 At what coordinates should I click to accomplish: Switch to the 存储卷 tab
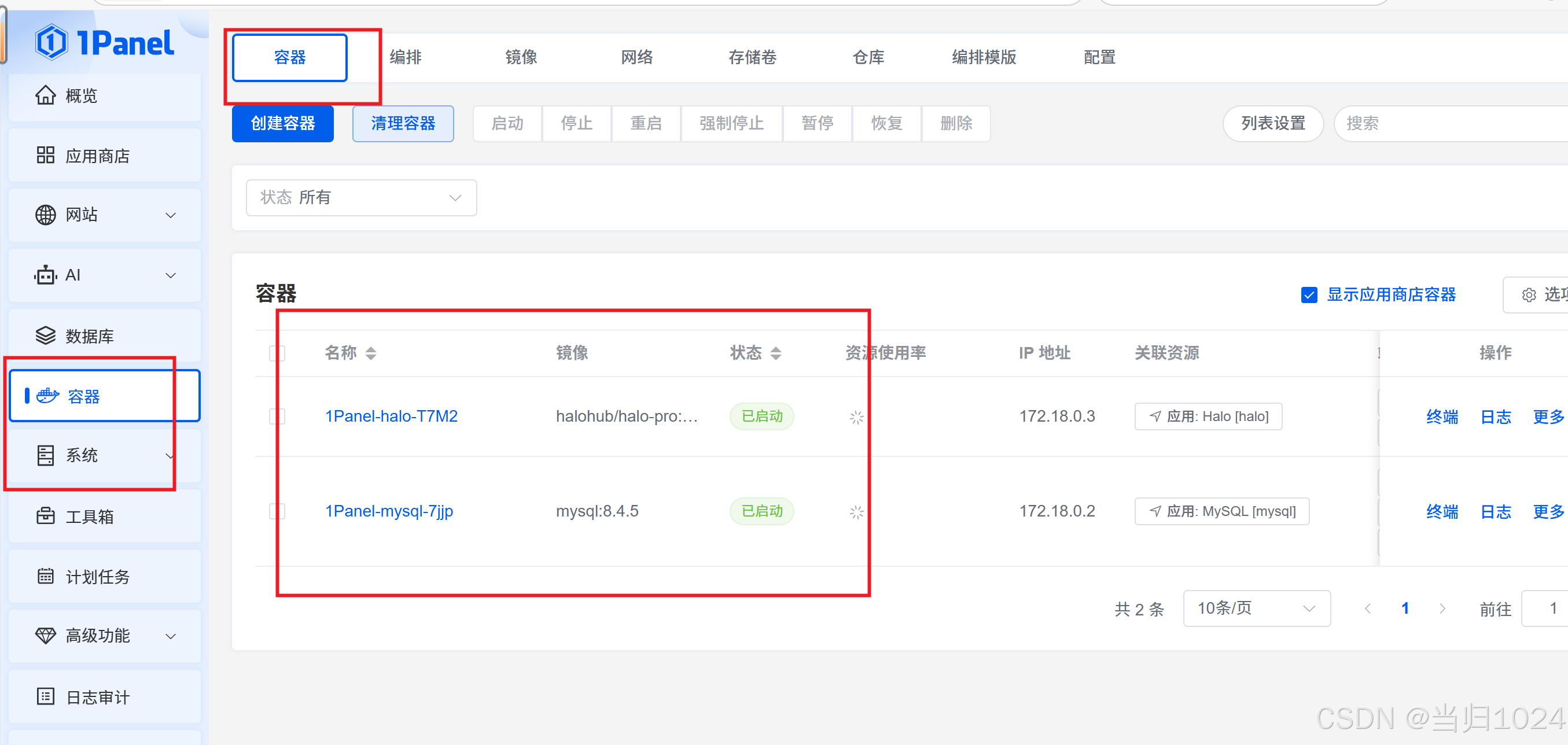(x=752, y=58)
